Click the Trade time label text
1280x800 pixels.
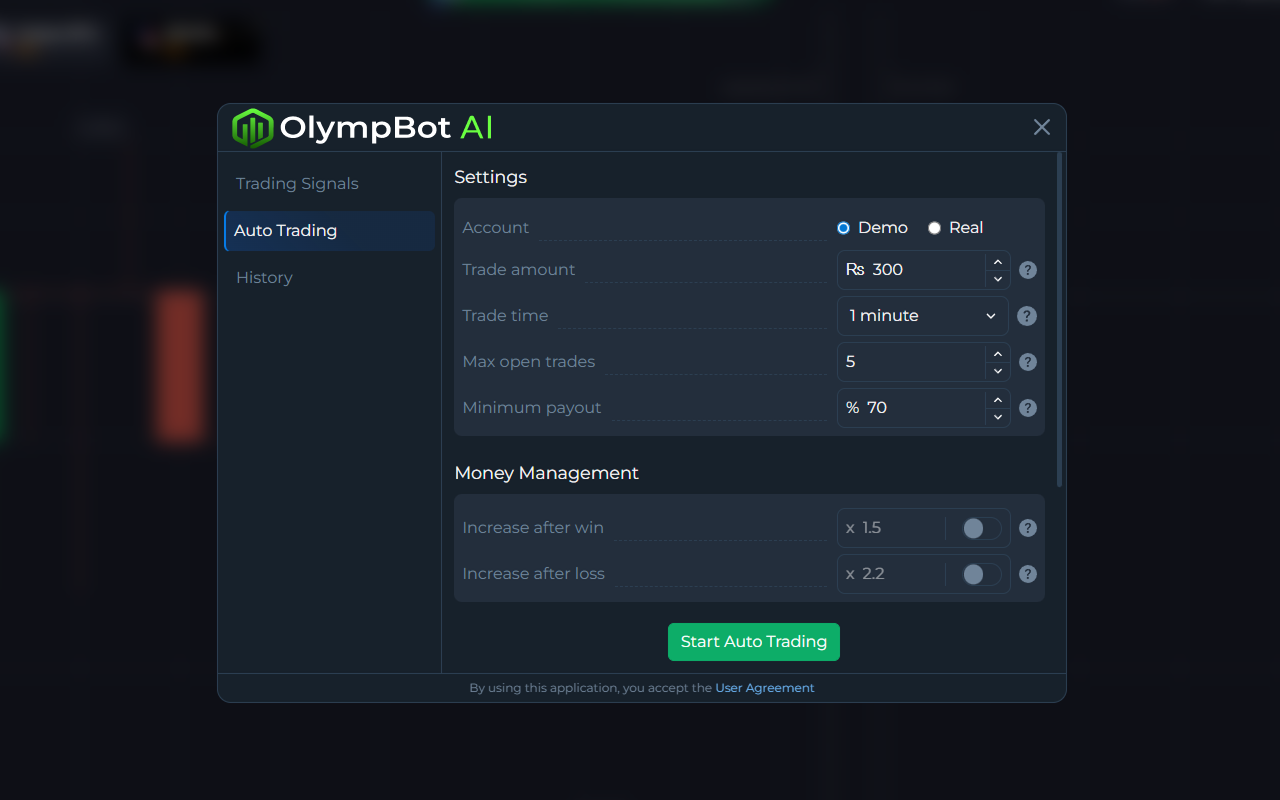pyautogui.click(x=505, y=316)
